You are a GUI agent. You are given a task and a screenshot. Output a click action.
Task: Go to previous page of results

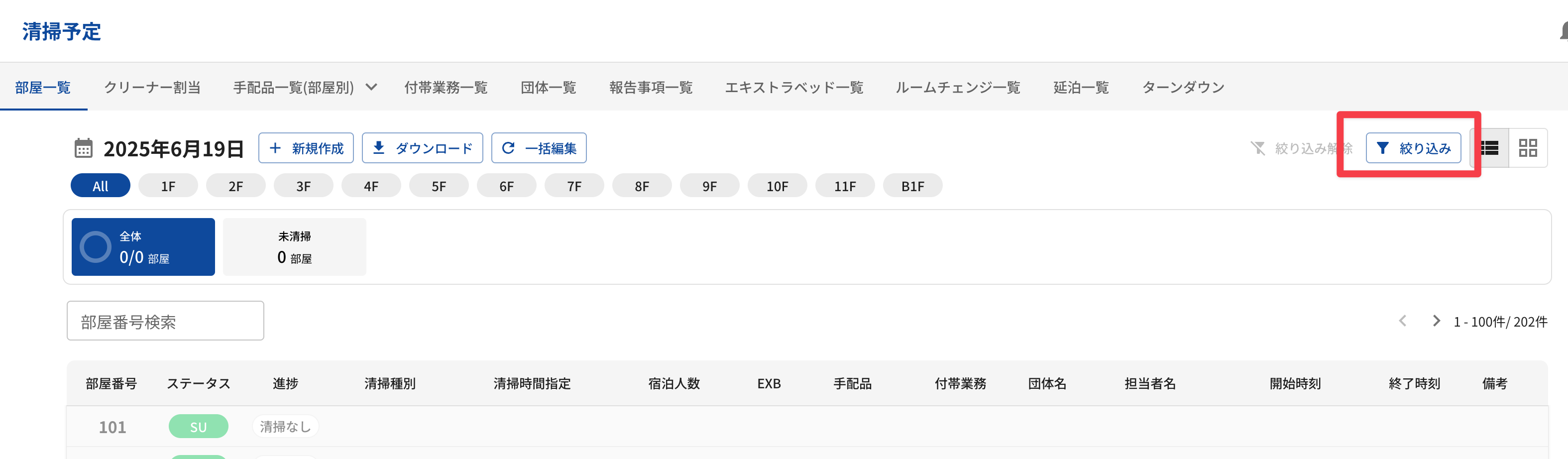pos(1402,321)
